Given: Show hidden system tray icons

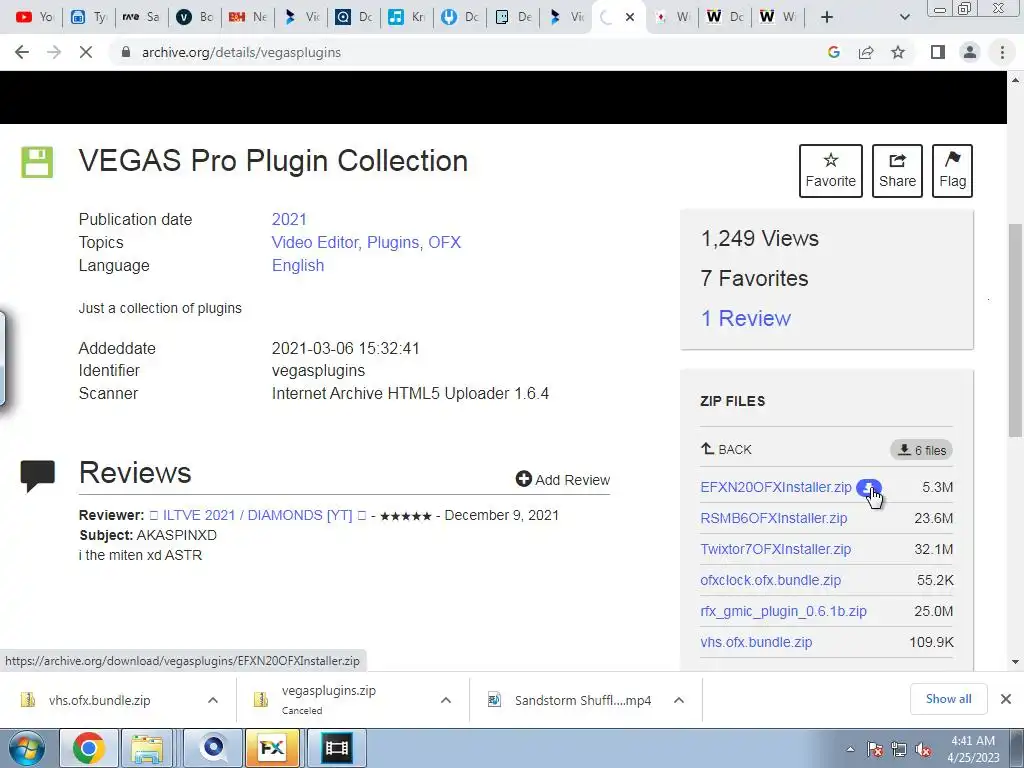Looking at the screenshot, I should click(x=850, y=749).
